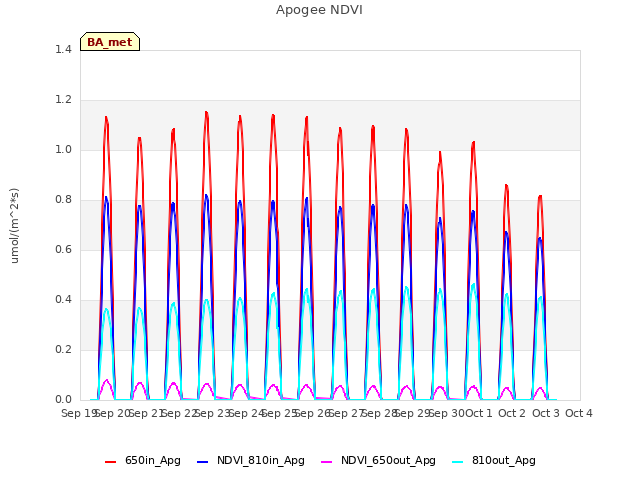Click the 1.2 y-axis tick label

[63, 100]
